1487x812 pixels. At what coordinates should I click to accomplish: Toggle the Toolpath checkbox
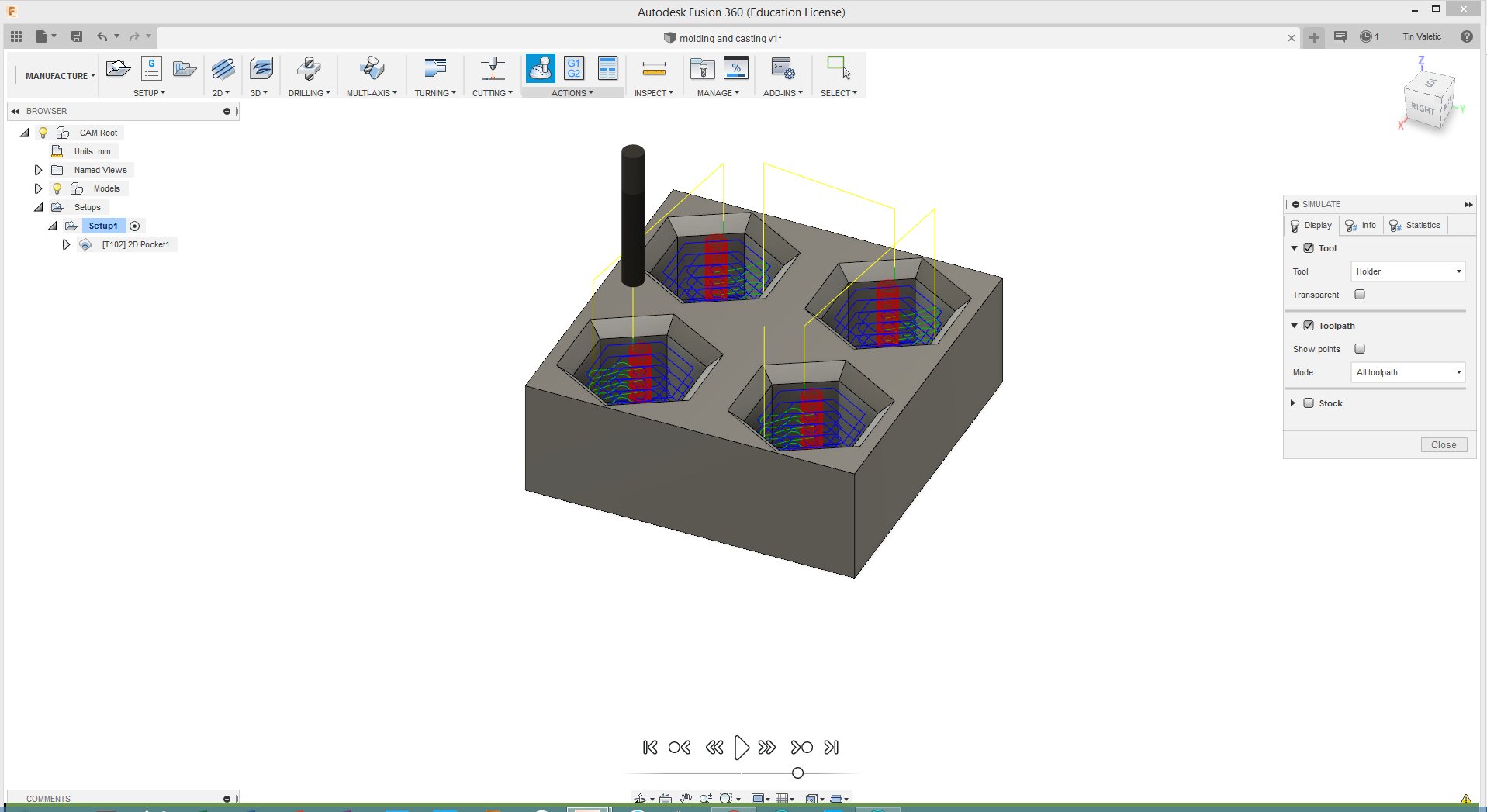(1309, 326)
